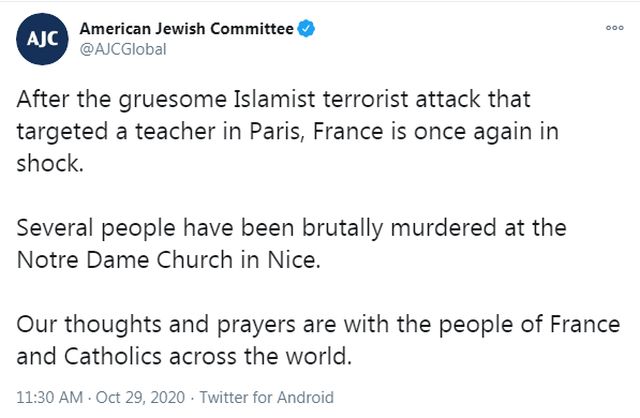
Task: Click the line starting "Several people have been"
Action: 293,227
